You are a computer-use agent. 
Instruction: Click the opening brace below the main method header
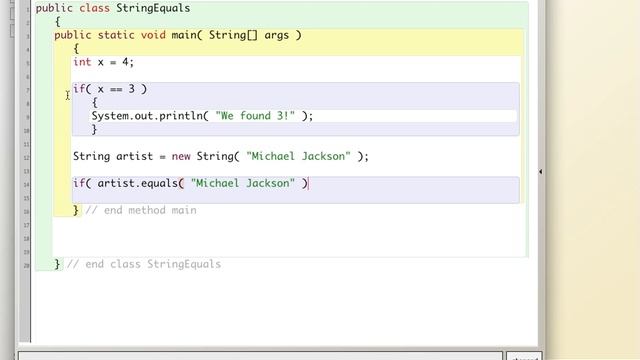coord(76,49)
